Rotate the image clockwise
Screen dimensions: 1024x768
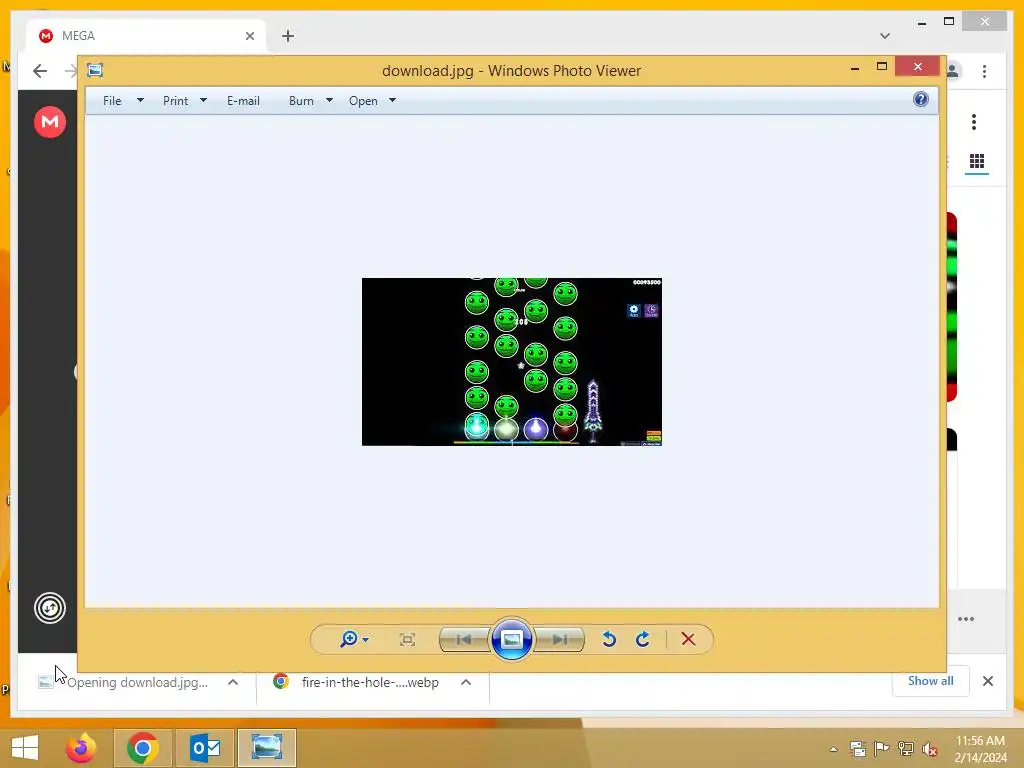click(x=643, y=639)
